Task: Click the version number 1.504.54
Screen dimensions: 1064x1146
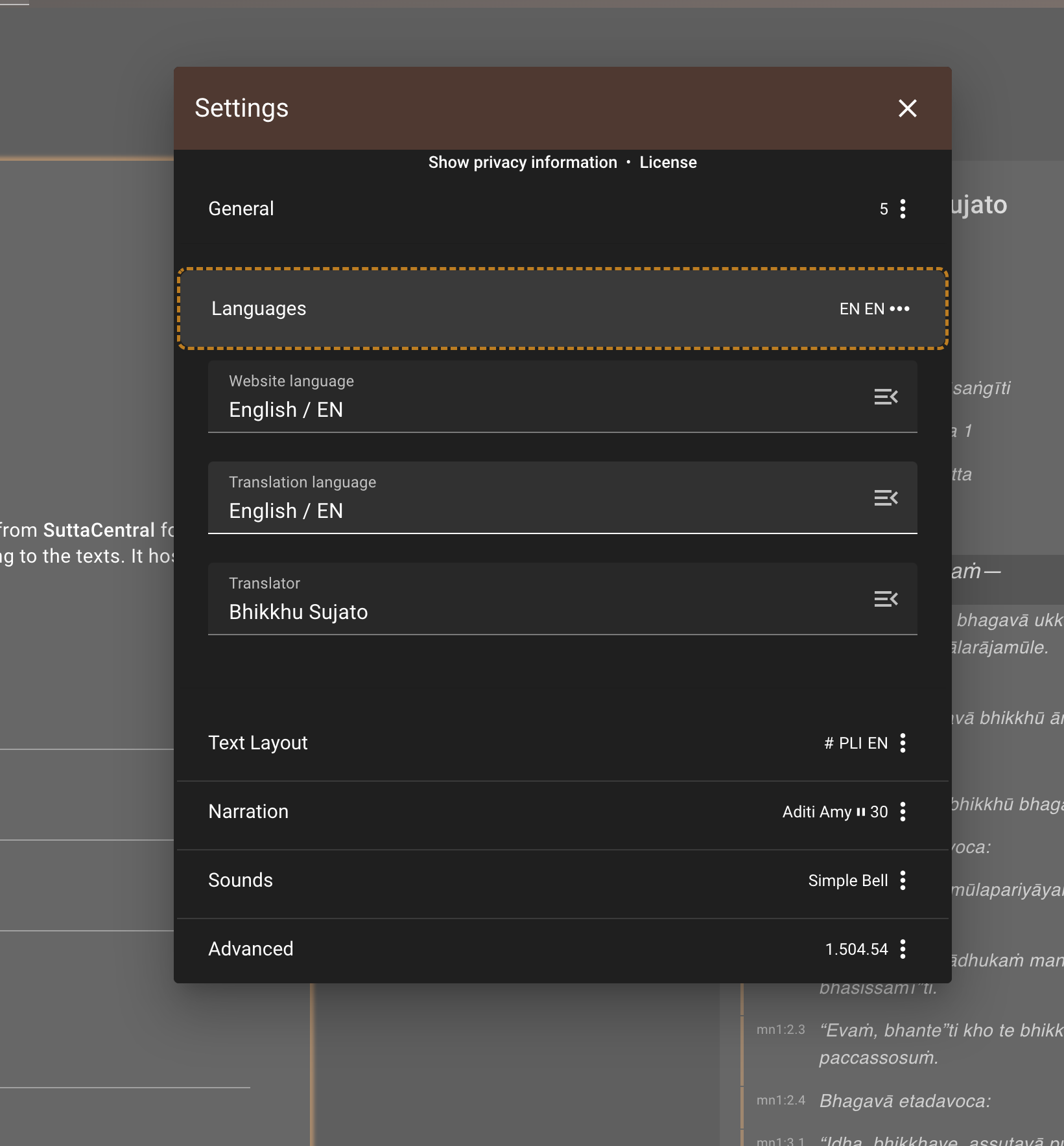Action: point(856,949)
